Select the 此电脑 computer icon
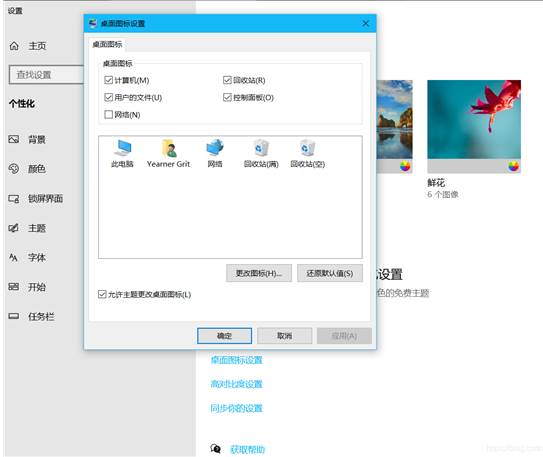The width and height of the screenshot is (543, 457). pyautogui.click(x=122, y=149)
